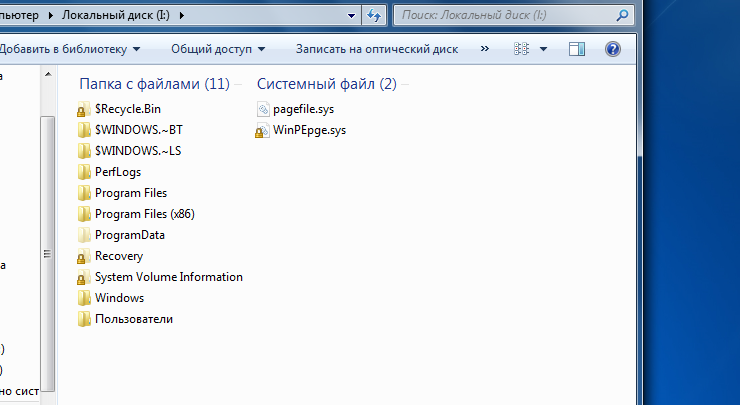Click the navigation pane scrollbar thumb
The image size is (740, 405).
[x=48, y=254]
